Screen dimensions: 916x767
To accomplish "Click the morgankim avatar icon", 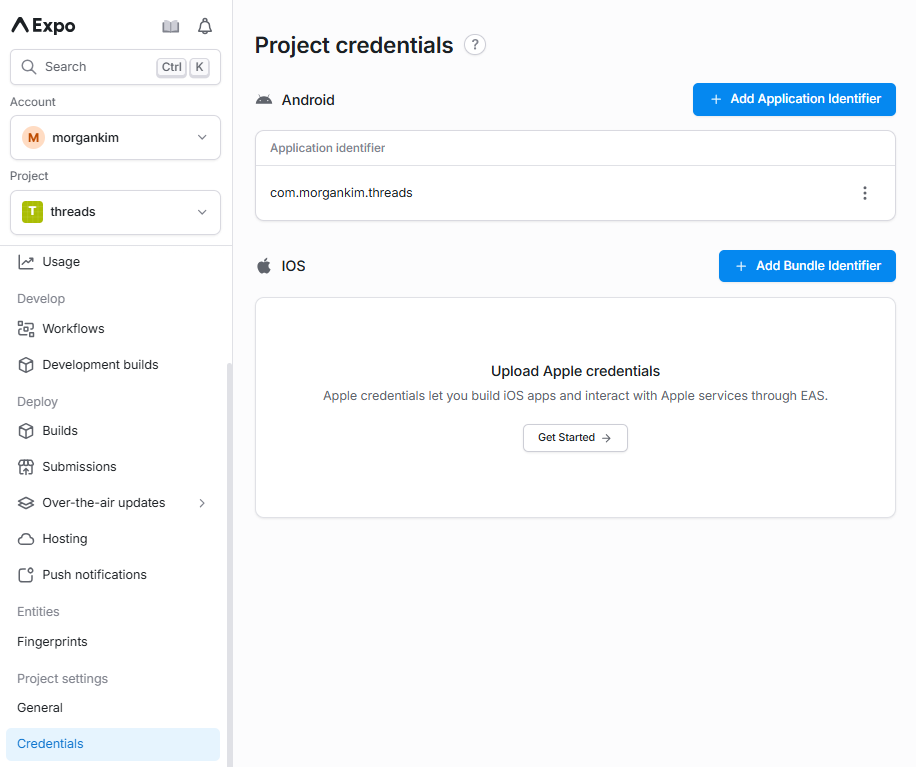I will 33,138.
